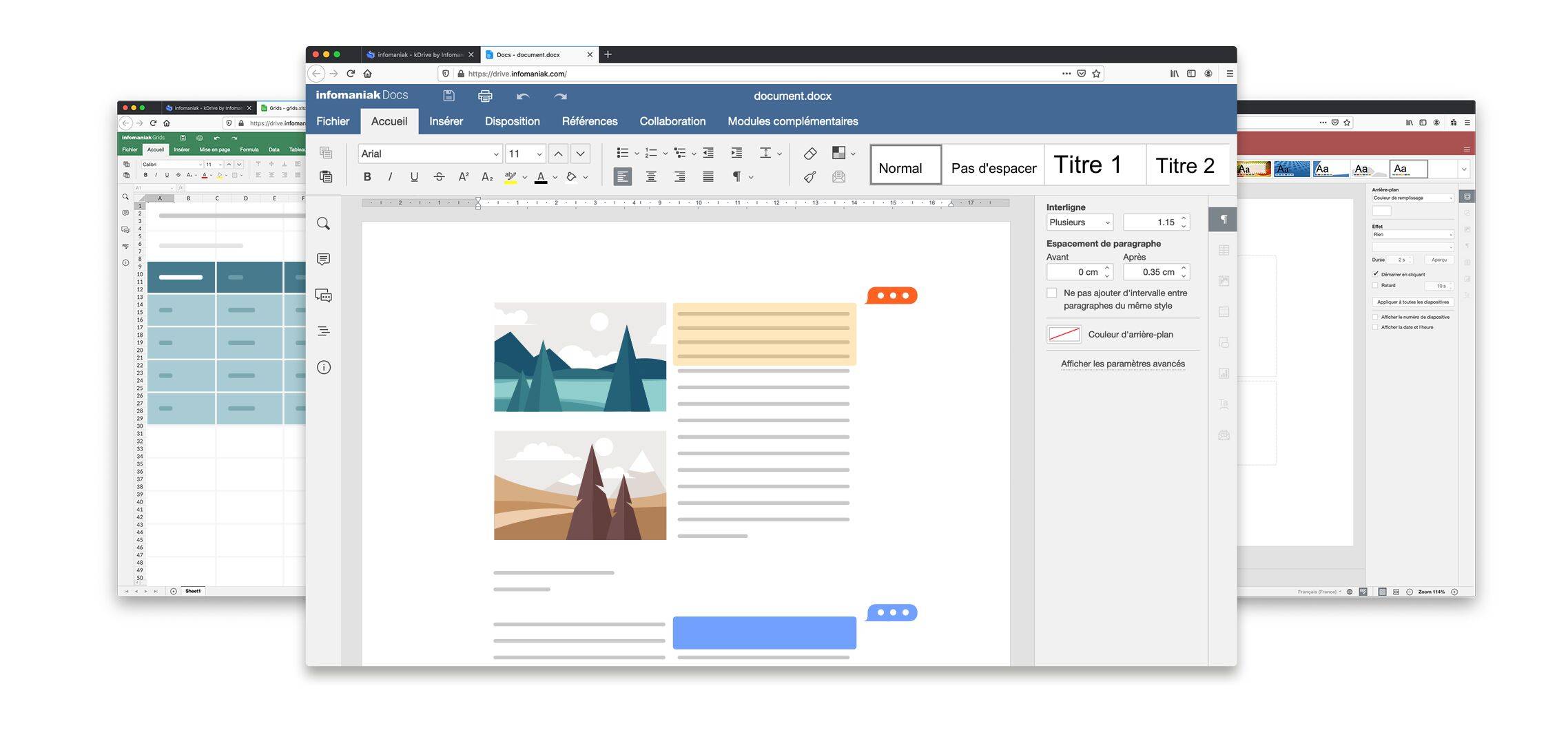Screen dimensions: 1568x739
Task: Click 'Afficher les paramètres avancés'
Action: point(1122,364)
